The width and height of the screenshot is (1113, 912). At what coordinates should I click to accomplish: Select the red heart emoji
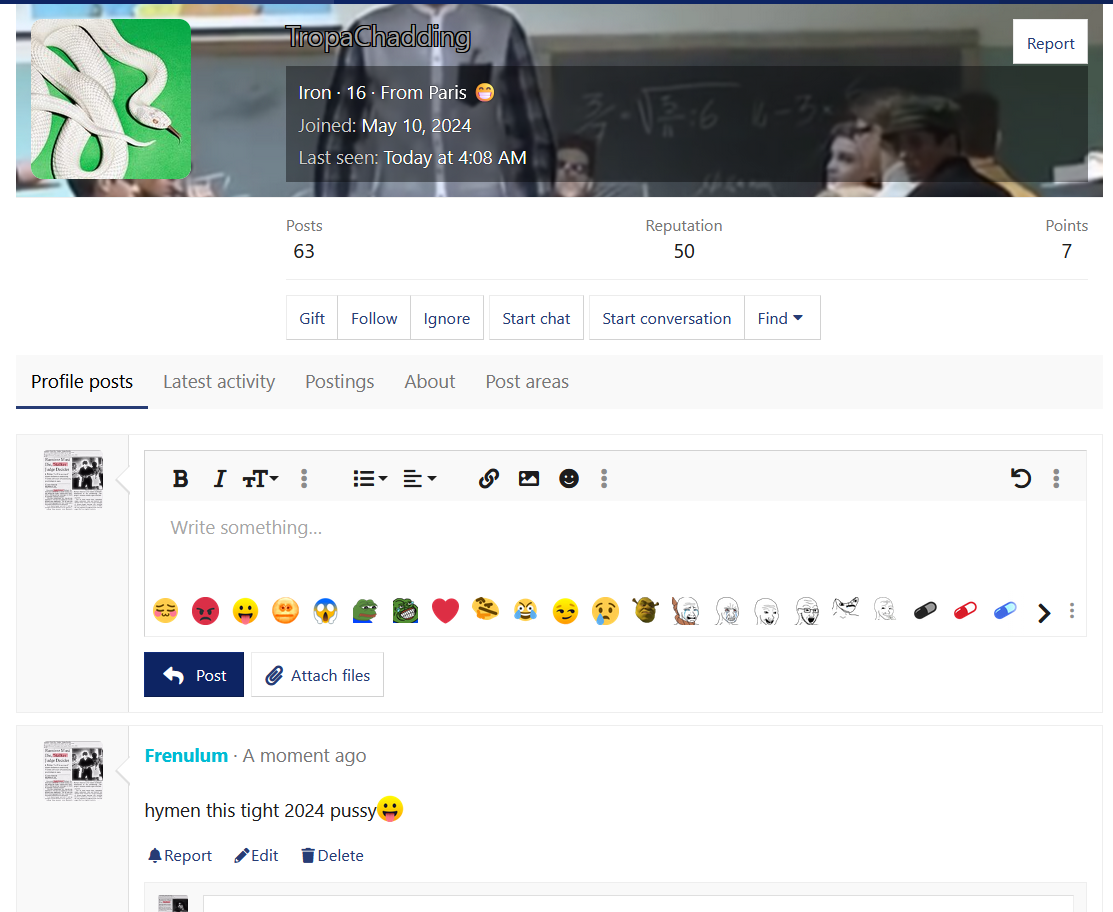click(x=445, y=610)
